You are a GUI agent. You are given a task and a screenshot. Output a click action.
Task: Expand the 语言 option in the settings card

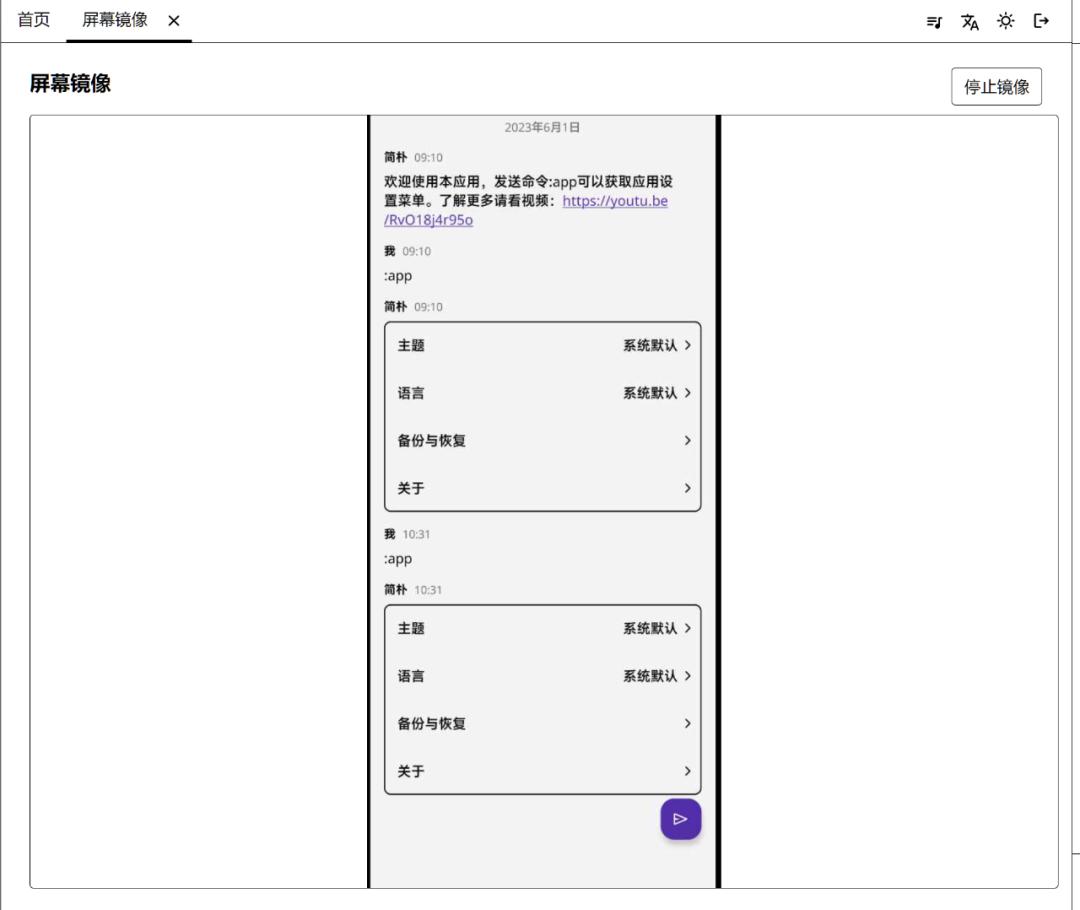click(543, 393)
